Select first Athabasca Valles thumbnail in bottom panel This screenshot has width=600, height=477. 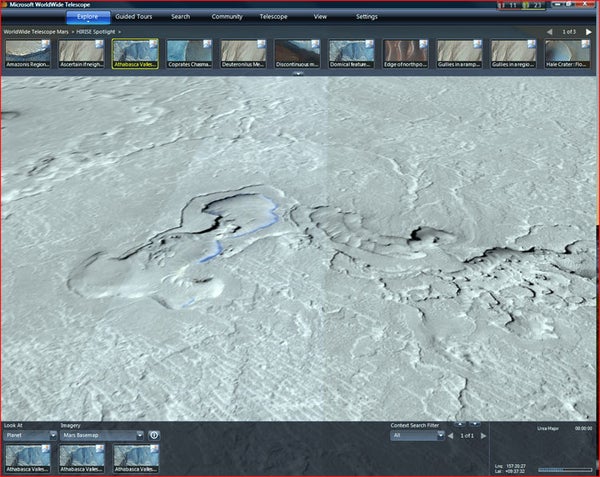click(28, 458)
